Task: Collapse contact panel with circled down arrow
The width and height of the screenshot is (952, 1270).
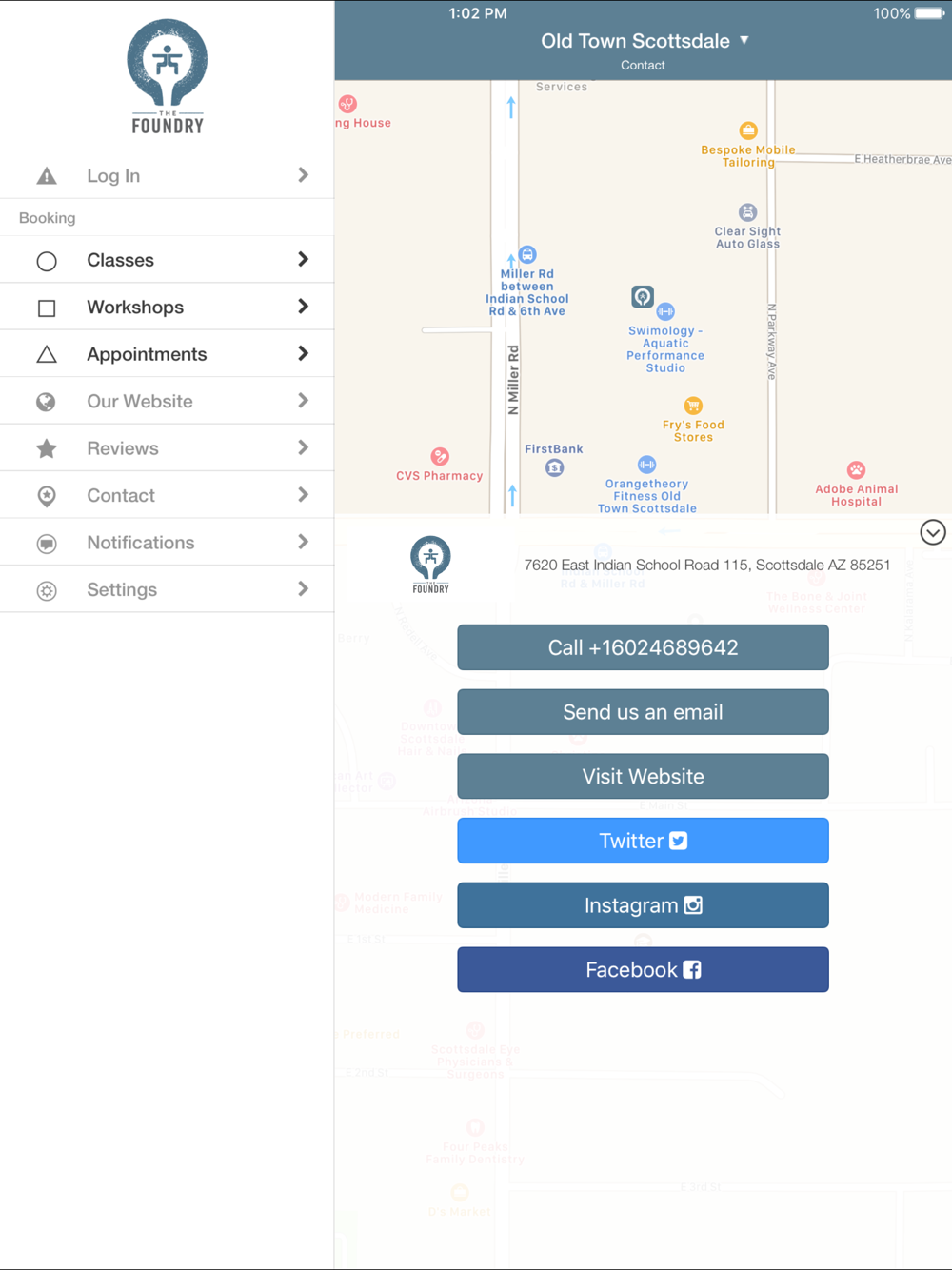Action: tap(933, 532)
